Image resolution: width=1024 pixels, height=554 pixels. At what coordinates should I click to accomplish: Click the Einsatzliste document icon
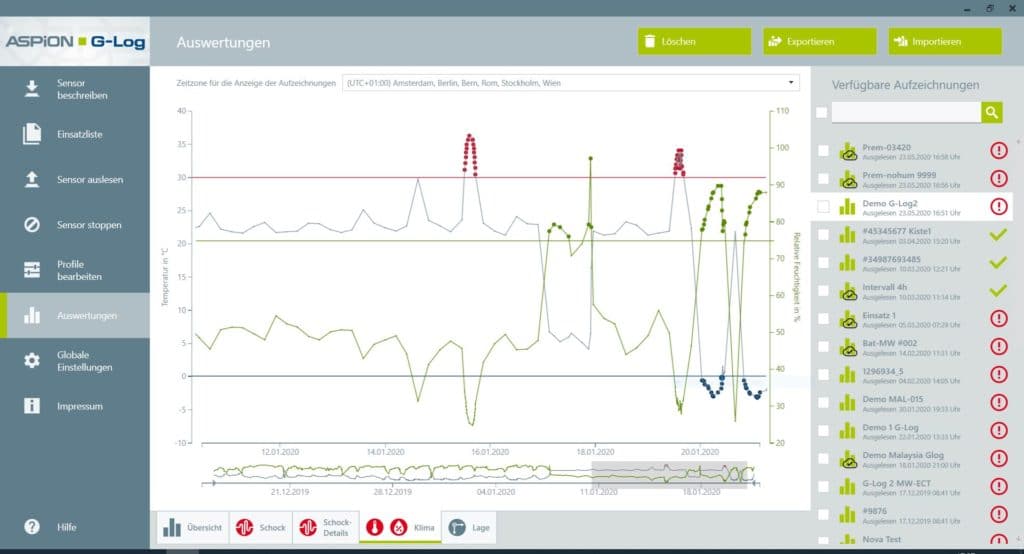tap(31, 134)
